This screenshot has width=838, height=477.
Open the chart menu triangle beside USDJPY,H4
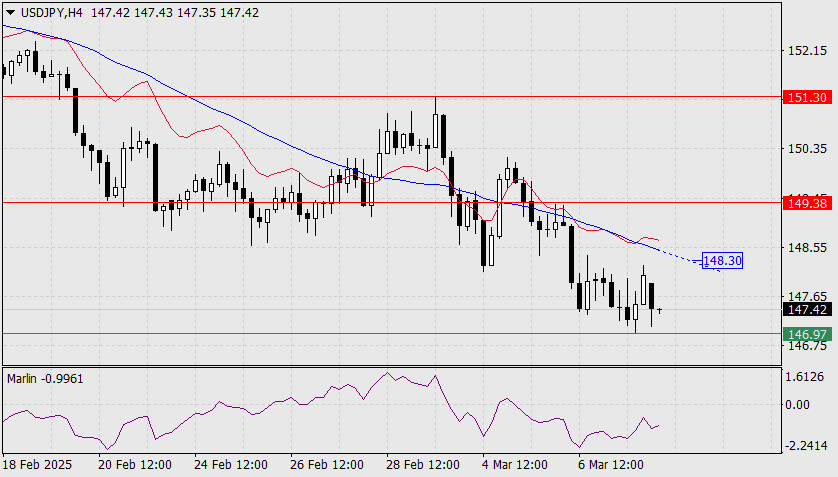pos(11,13)
